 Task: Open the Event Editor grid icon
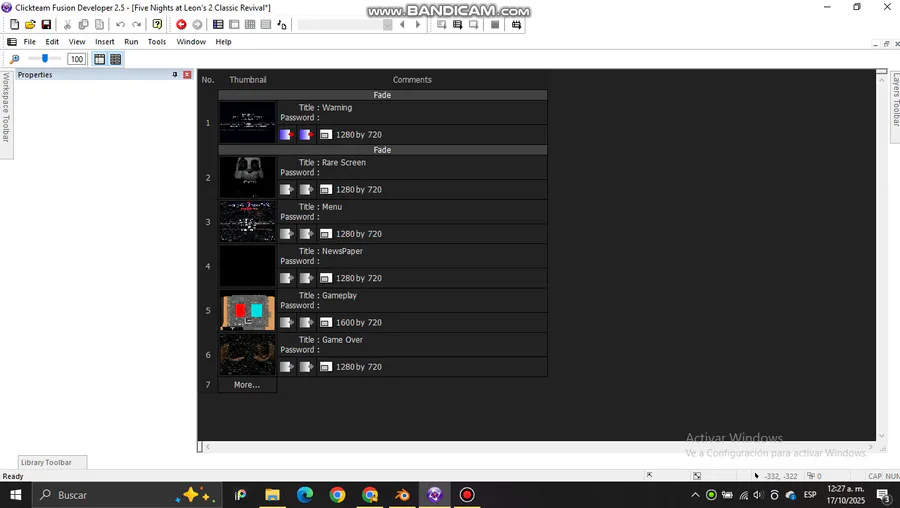250,24
